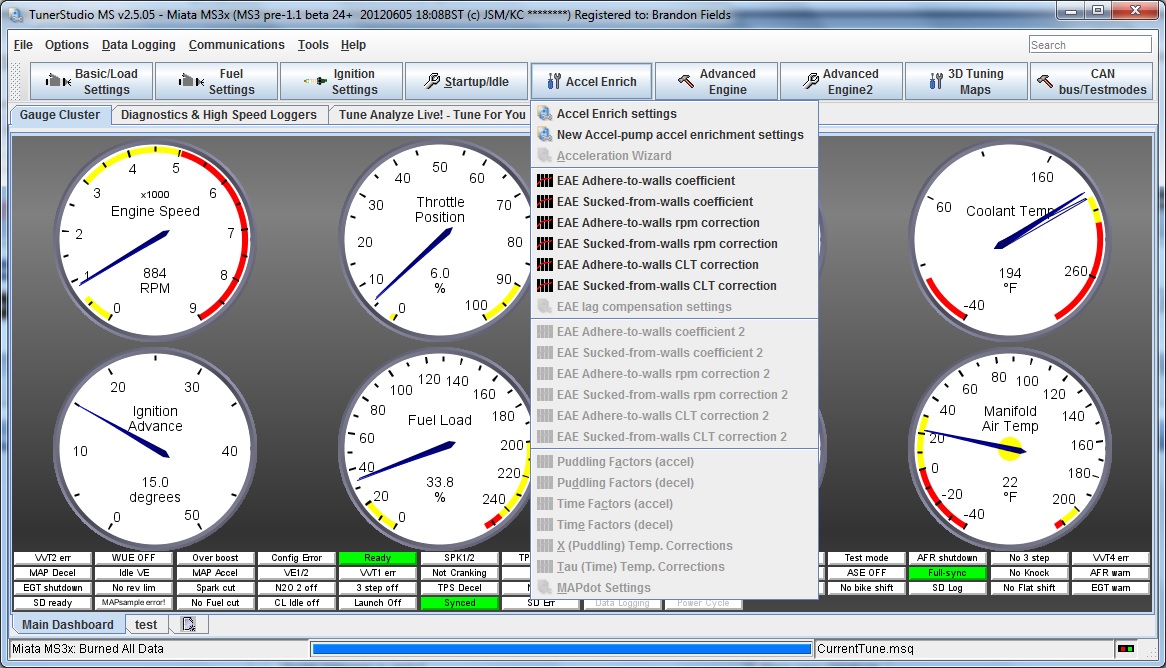
Task: Collapse the Accel Enrich dropdown button
Action: pos(591,81)
